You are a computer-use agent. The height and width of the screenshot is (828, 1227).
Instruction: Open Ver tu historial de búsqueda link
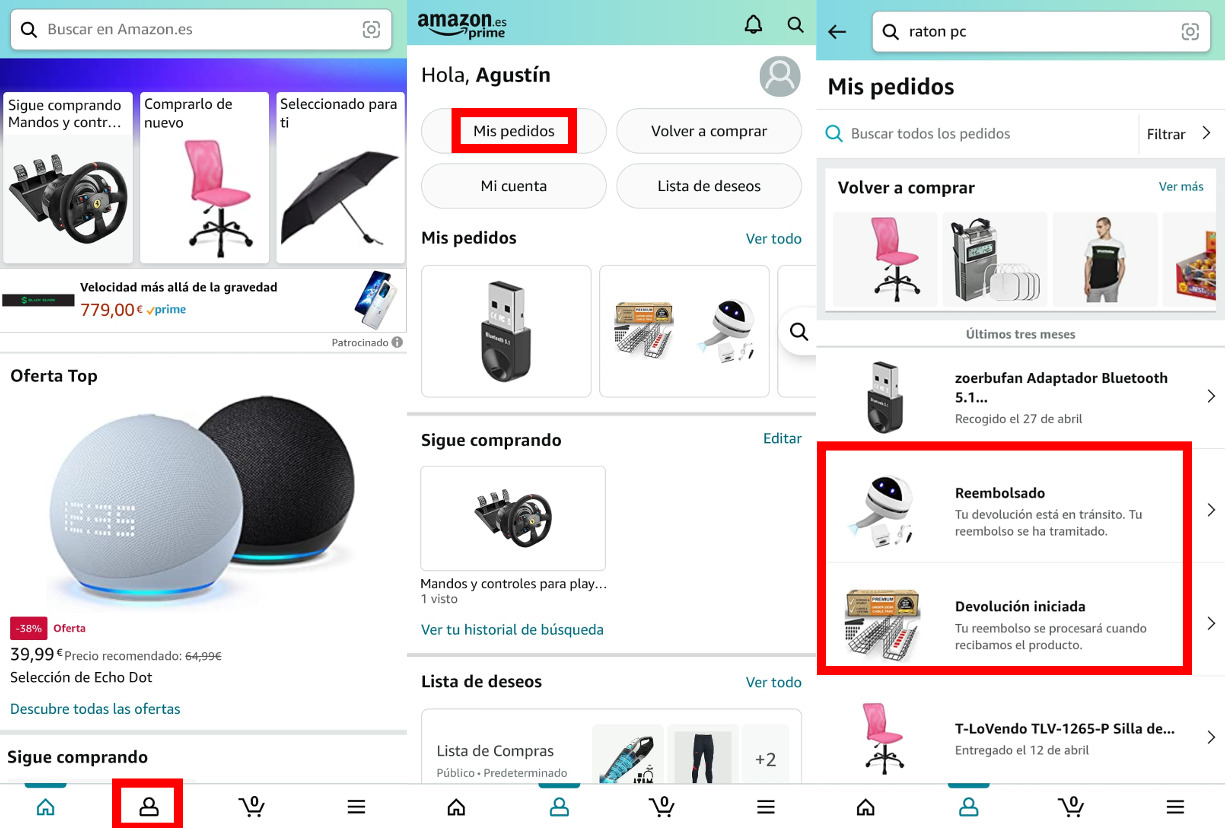click(x=512, y=630)
